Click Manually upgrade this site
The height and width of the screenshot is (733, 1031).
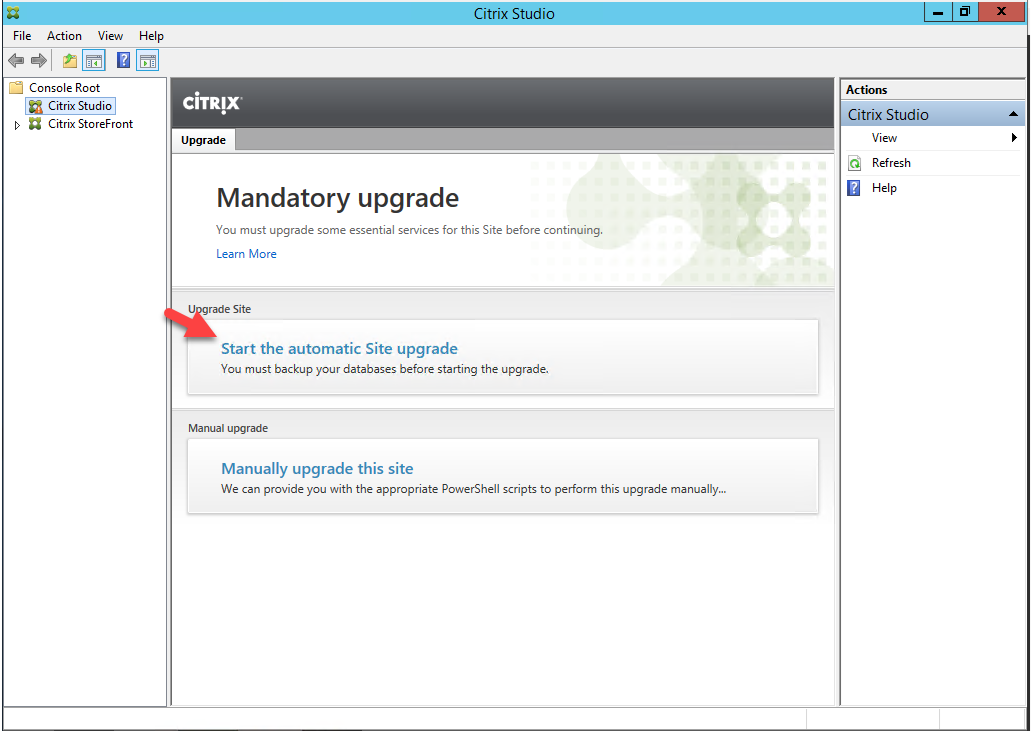(317, 469)
